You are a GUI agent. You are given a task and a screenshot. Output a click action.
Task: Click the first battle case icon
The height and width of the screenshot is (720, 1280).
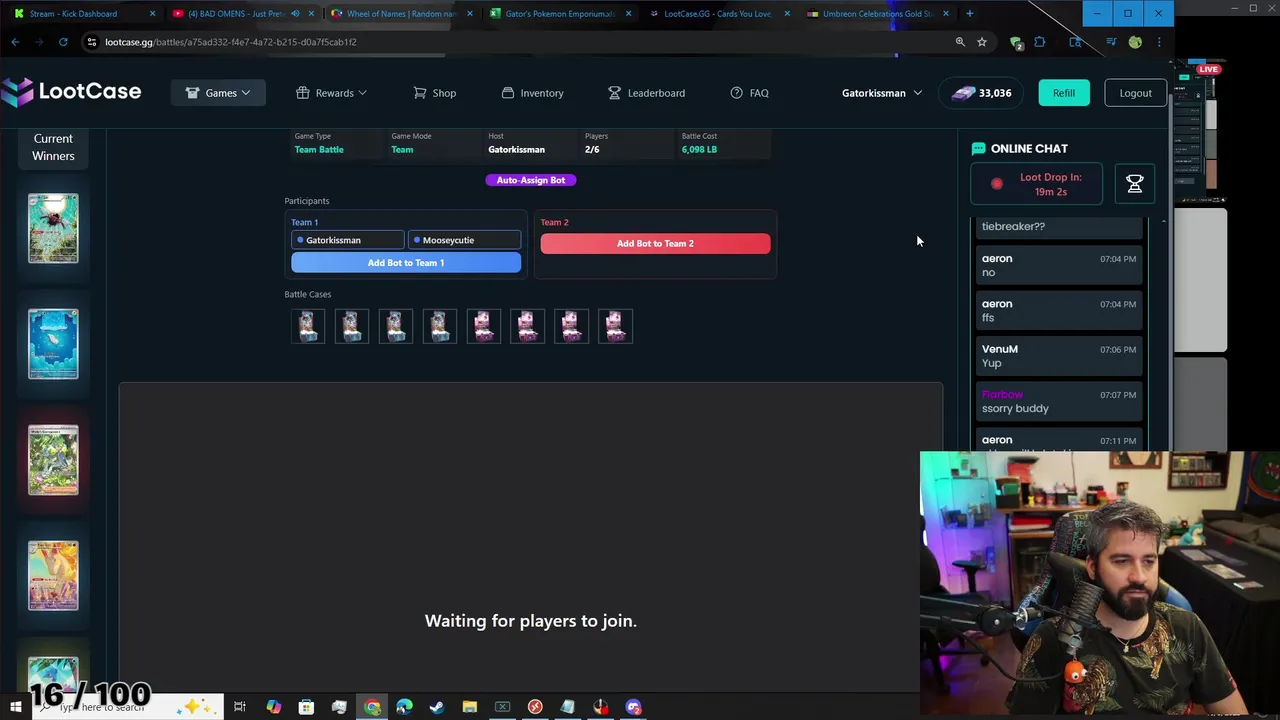307,326
